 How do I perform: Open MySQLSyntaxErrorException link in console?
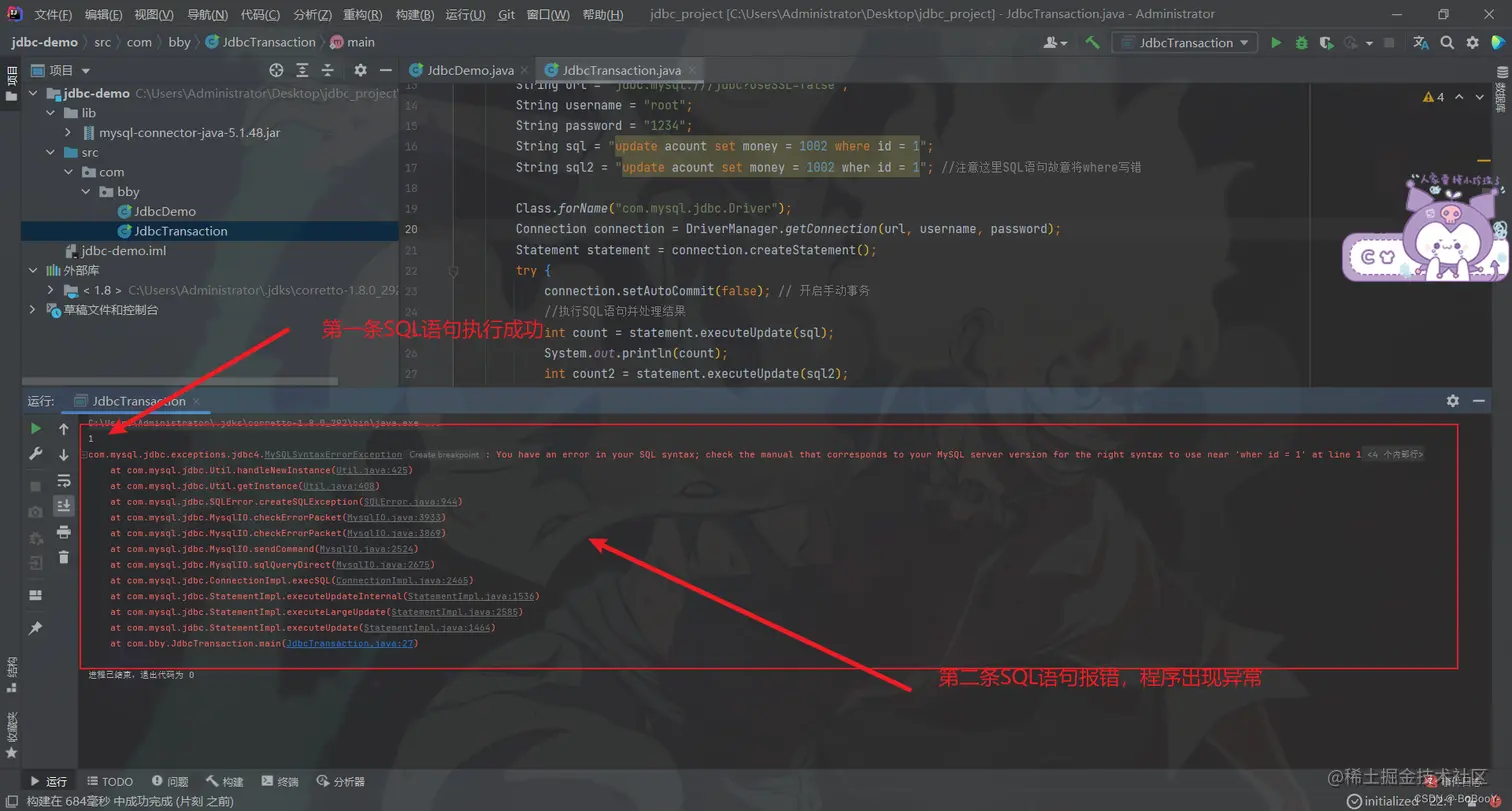333,454
